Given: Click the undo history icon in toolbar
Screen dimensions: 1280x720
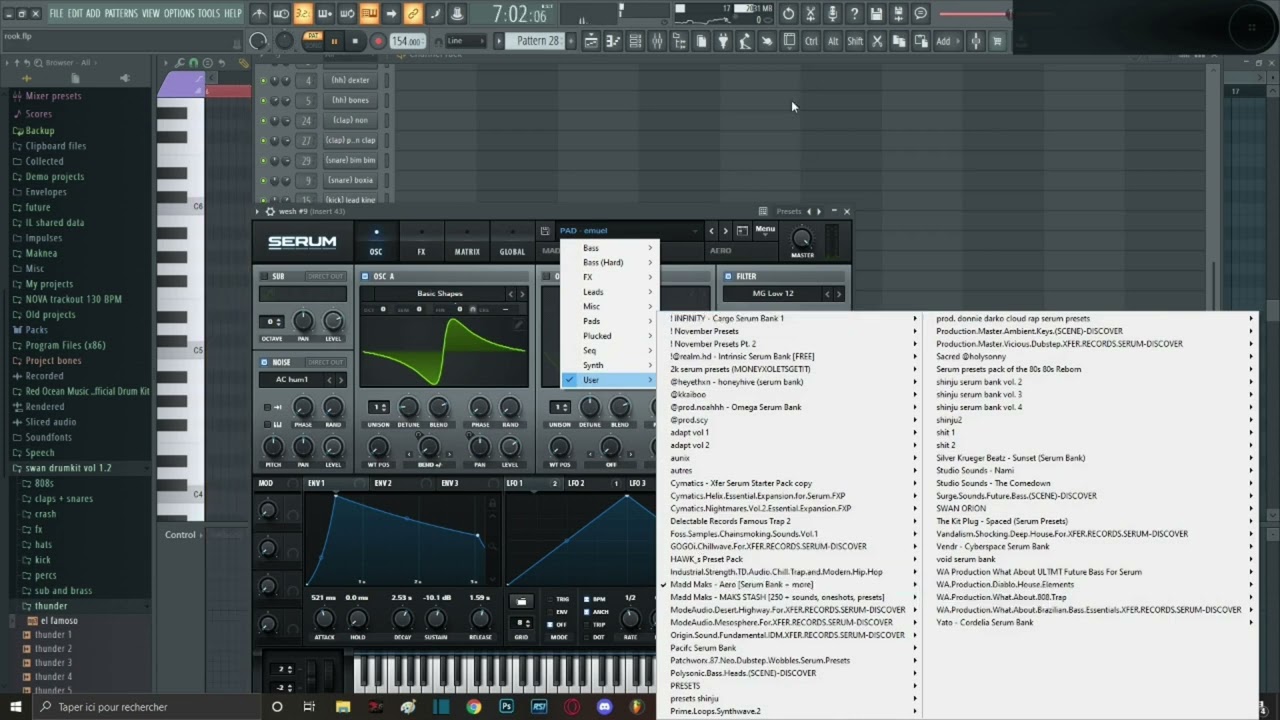Looking at the screenshot, I should click(789, 14).
